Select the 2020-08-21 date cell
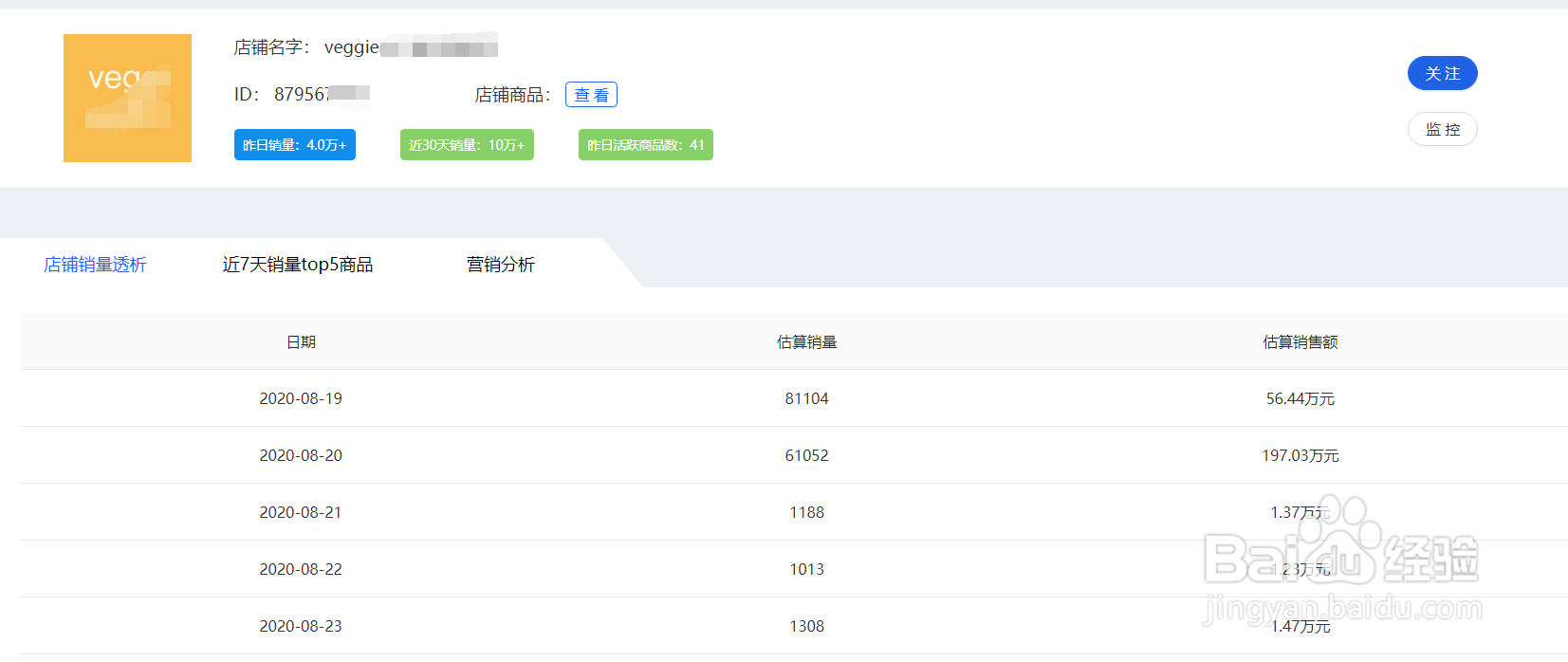1568x662 pixels. click(301, 512)
